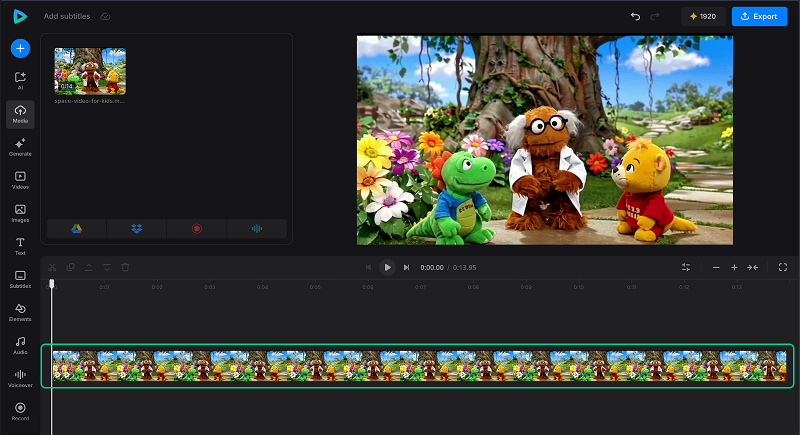Open the Videos stock library
This screenshot has height=435, width=800.
[20, 180]
